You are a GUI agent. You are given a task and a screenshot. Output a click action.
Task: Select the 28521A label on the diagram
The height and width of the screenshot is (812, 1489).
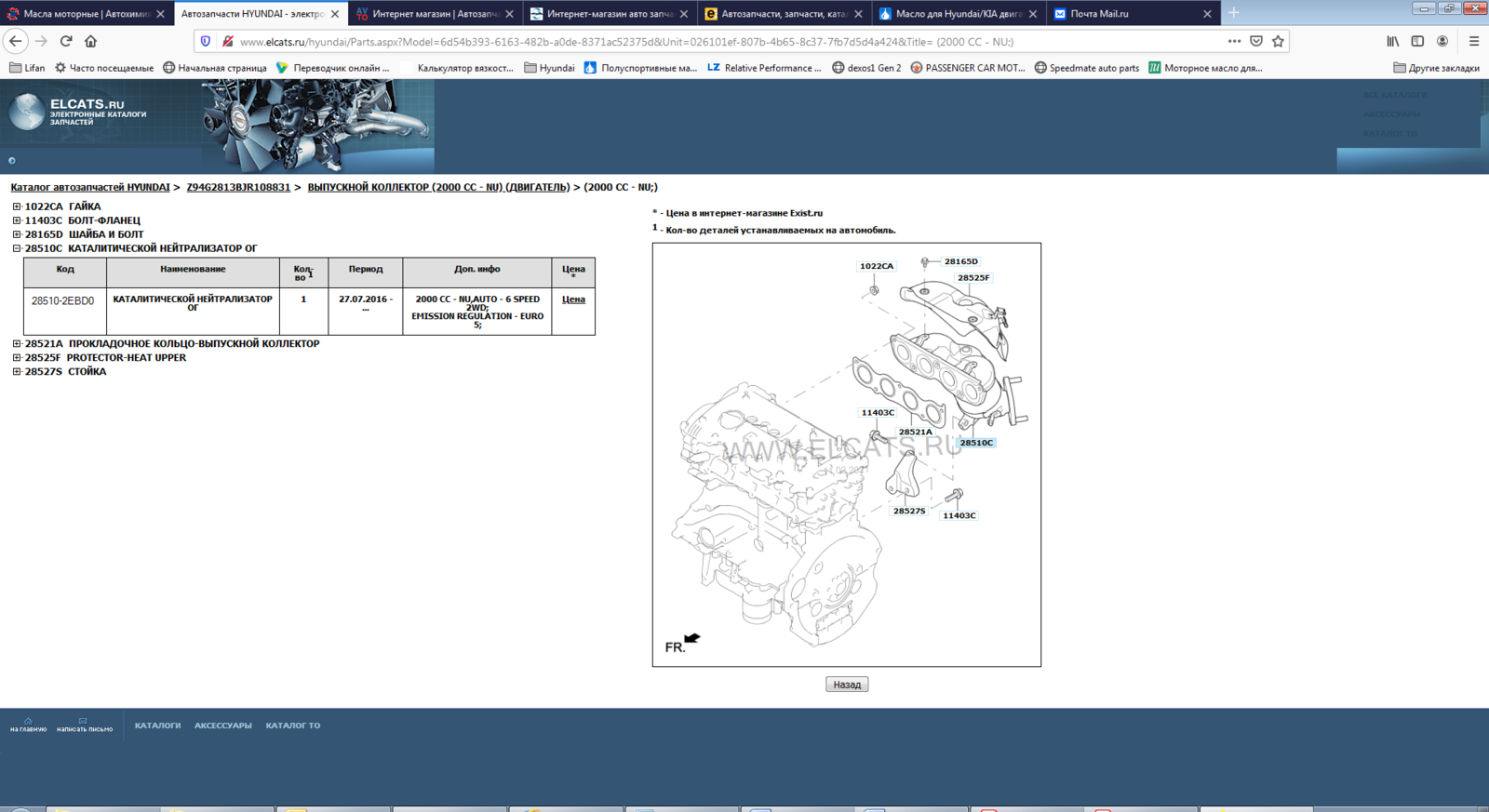coord(915,432)
